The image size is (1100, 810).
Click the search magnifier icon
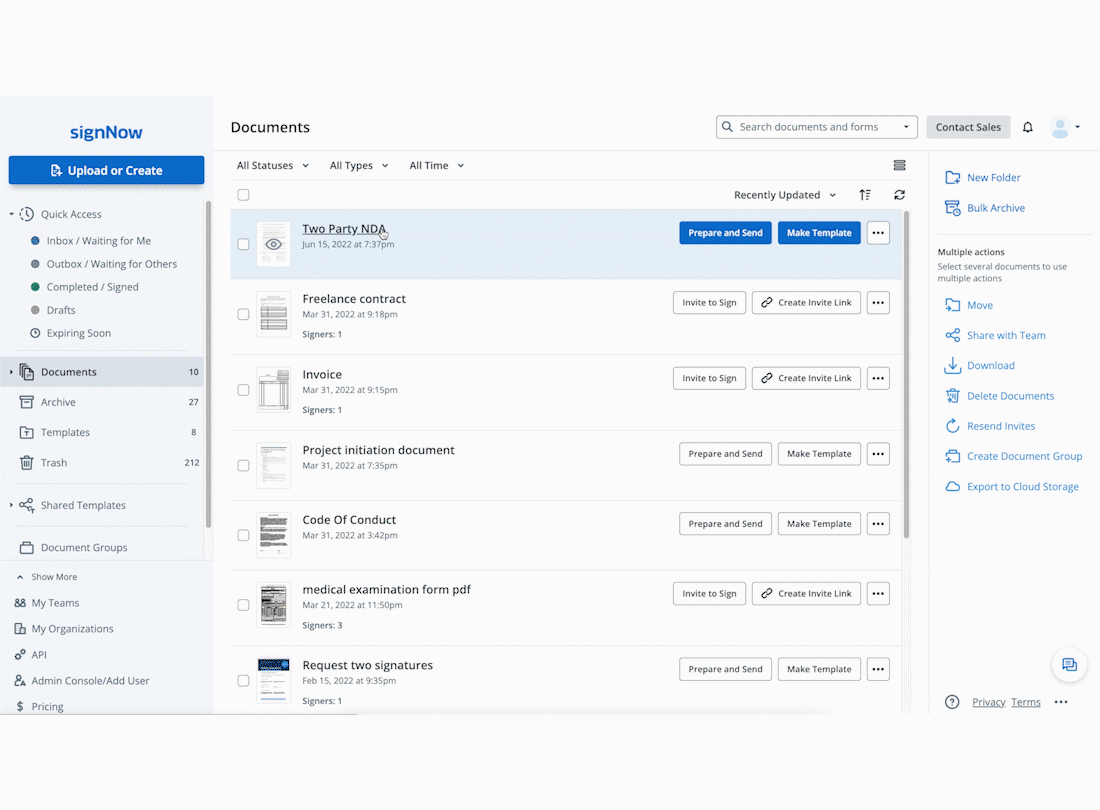727,127
